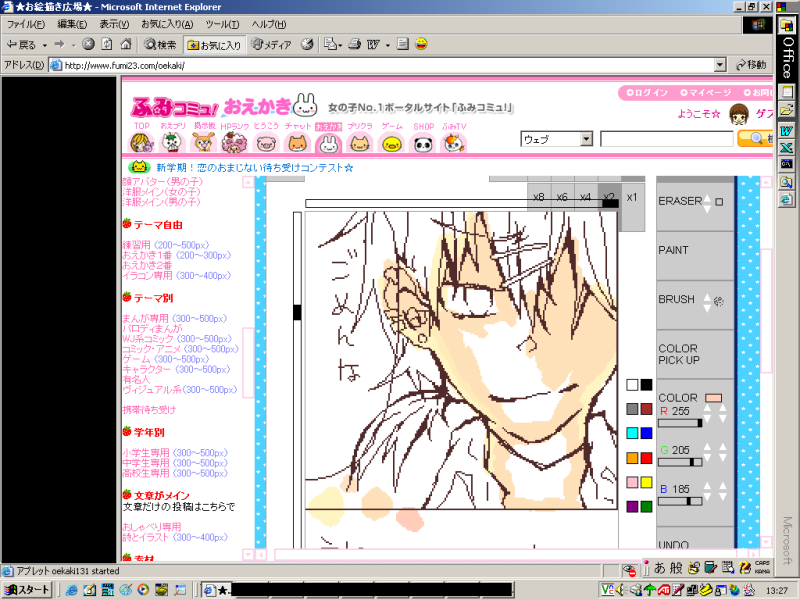
Task: Pick the red palette swatch
Action: pyautogui.click(x=646, y=458)
